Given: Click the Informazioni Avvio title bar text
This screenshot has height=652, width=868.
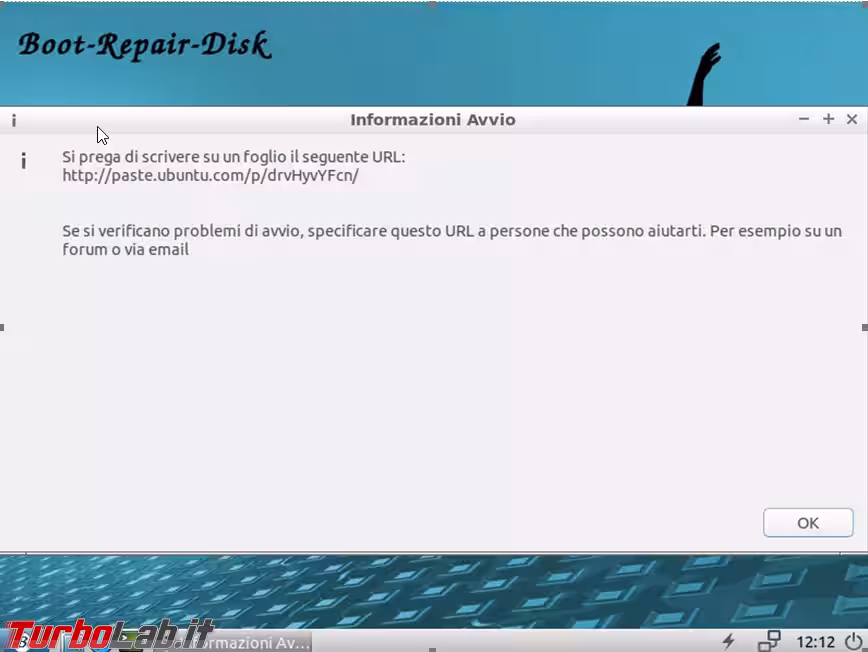Looking at the screenshot, I should click(x=433, y=119).
